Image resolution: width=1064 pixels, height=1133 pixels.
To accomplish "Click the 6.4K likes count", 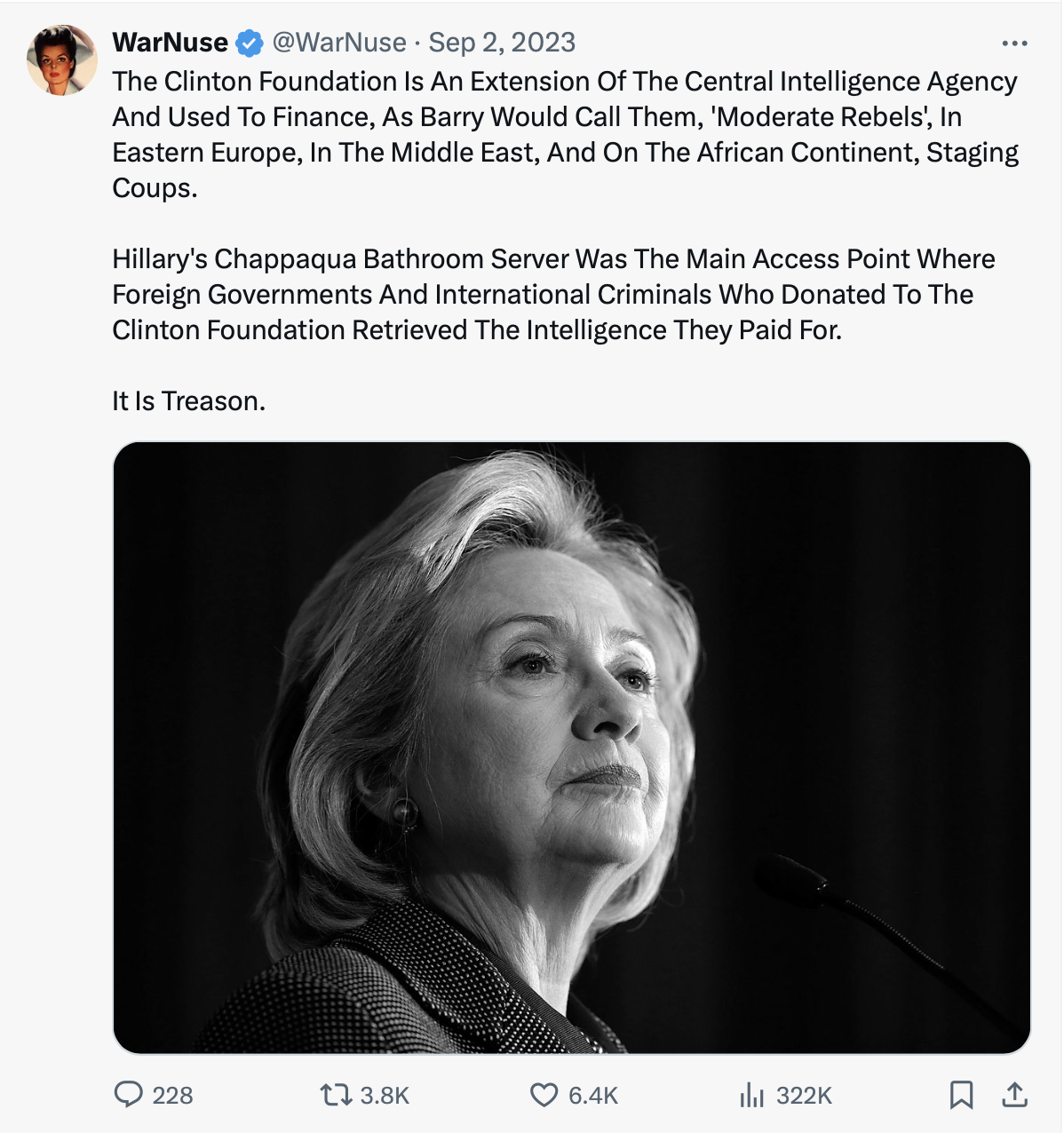I will pos(592,1096).
